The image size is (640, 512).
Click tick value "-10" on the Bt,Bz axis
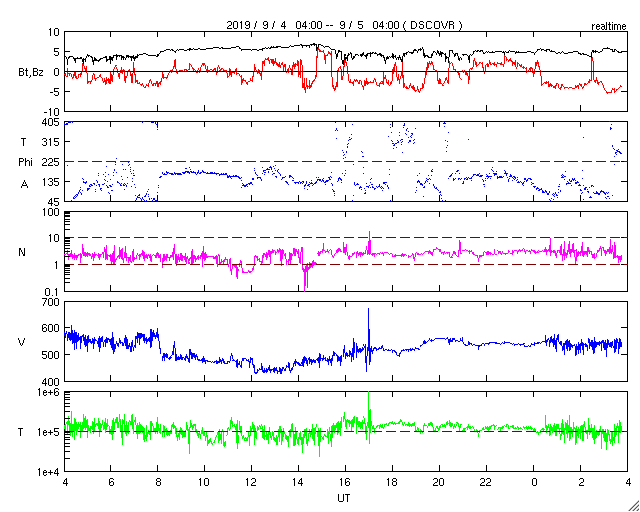point(51,112)
